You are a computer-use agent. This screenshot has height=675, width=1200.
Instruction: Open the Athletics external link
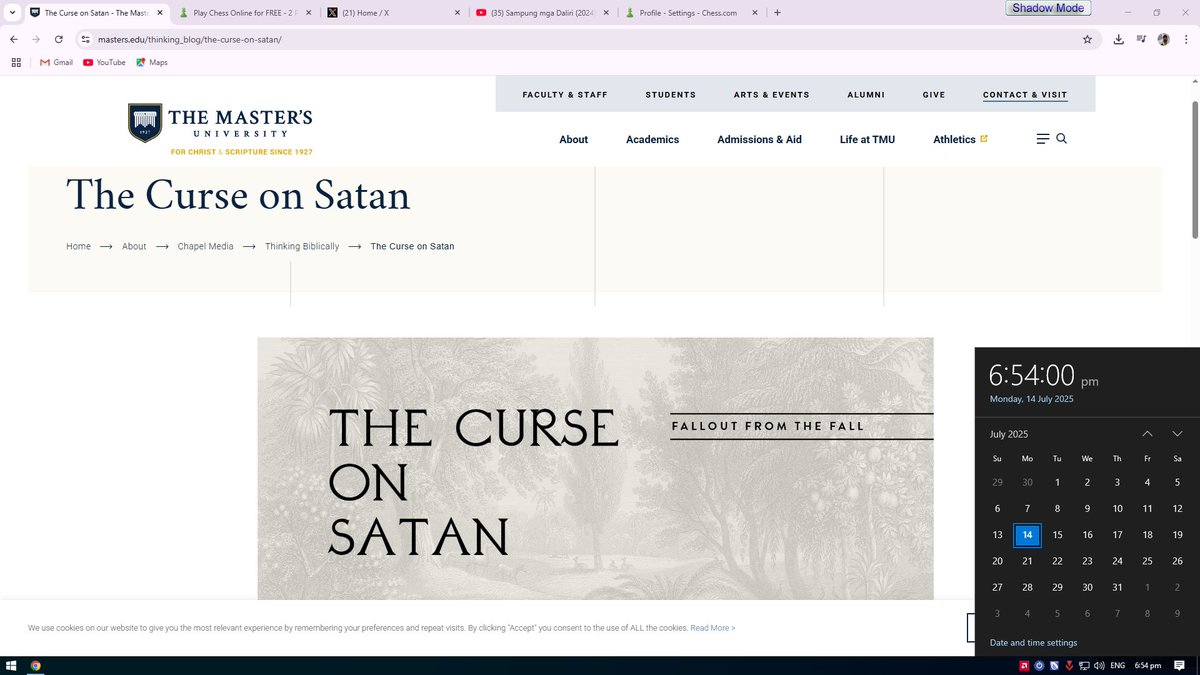point(960,140)
